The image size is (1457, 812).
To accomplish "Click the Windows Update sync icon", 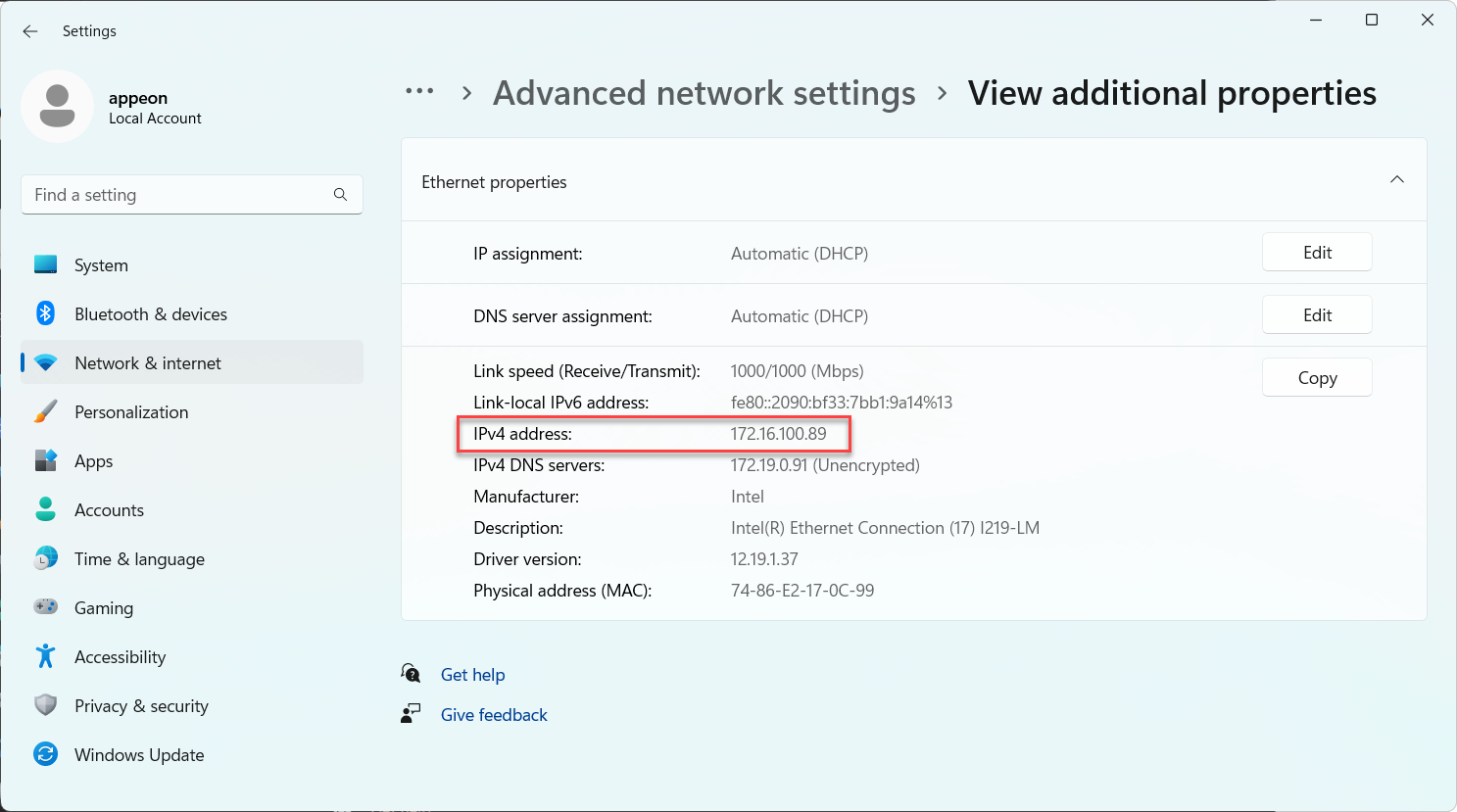I will (45, 754).
